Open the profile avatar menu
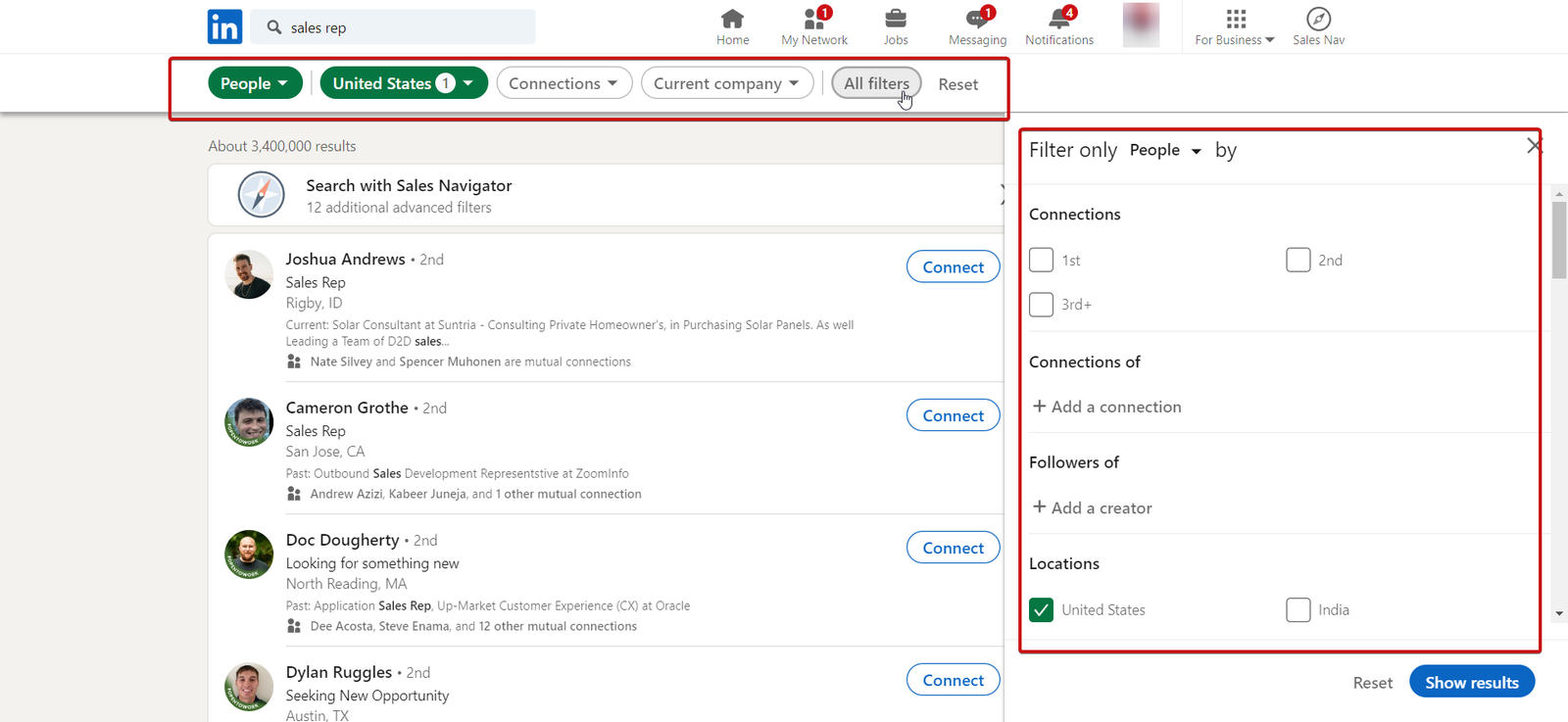The height and width of the screenshot is (722, 1568). (1141, 24)
